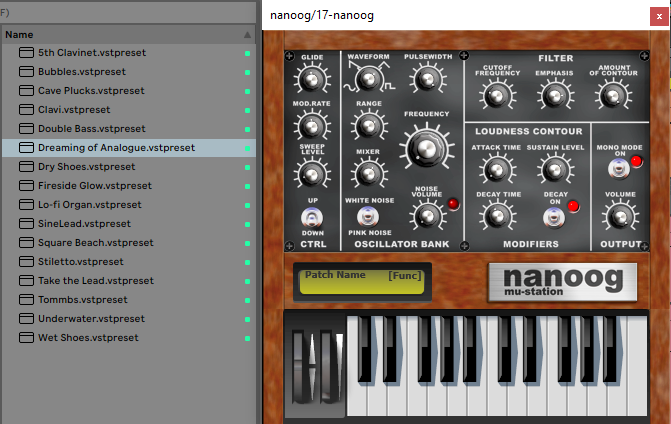Click the Patch Name display field
The height and width of the screenshot is (424, 671).
click(x=362, y=282)
